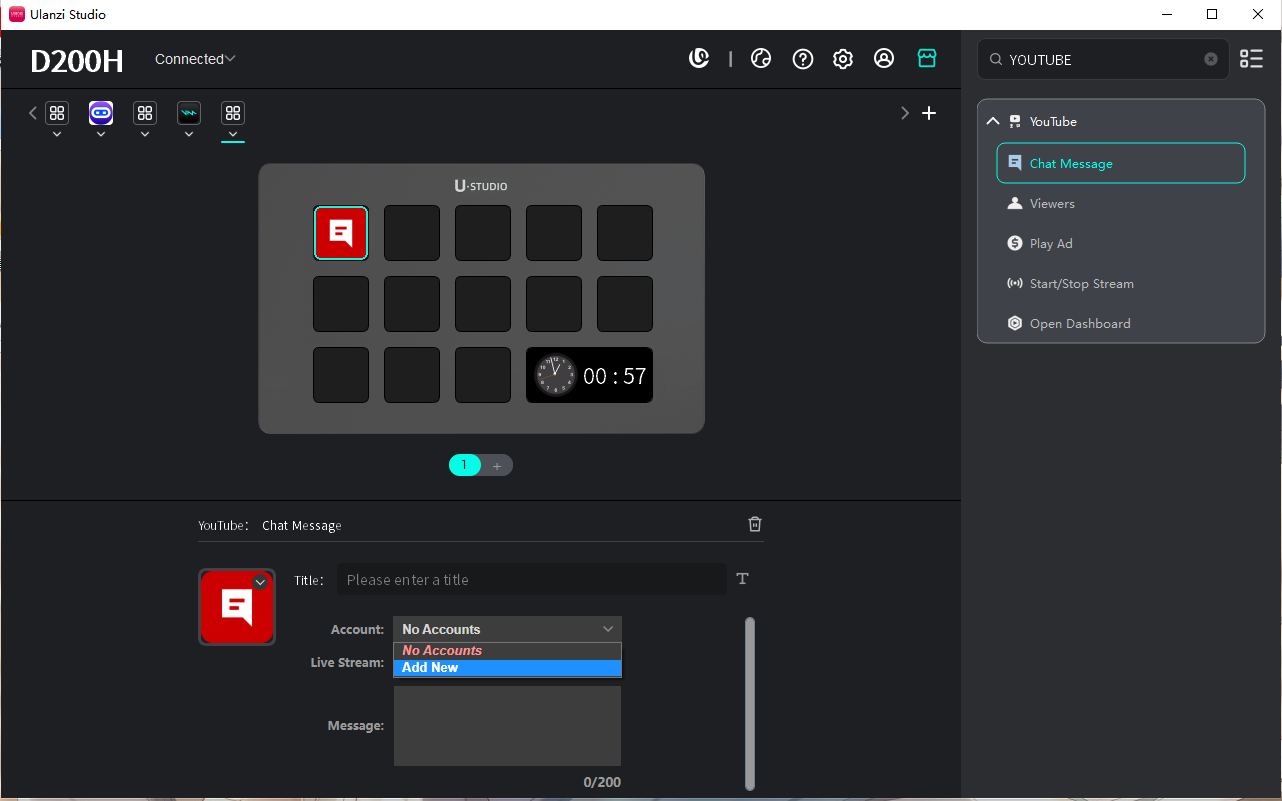Open the Account dropdown box

[x=507, y=629]
